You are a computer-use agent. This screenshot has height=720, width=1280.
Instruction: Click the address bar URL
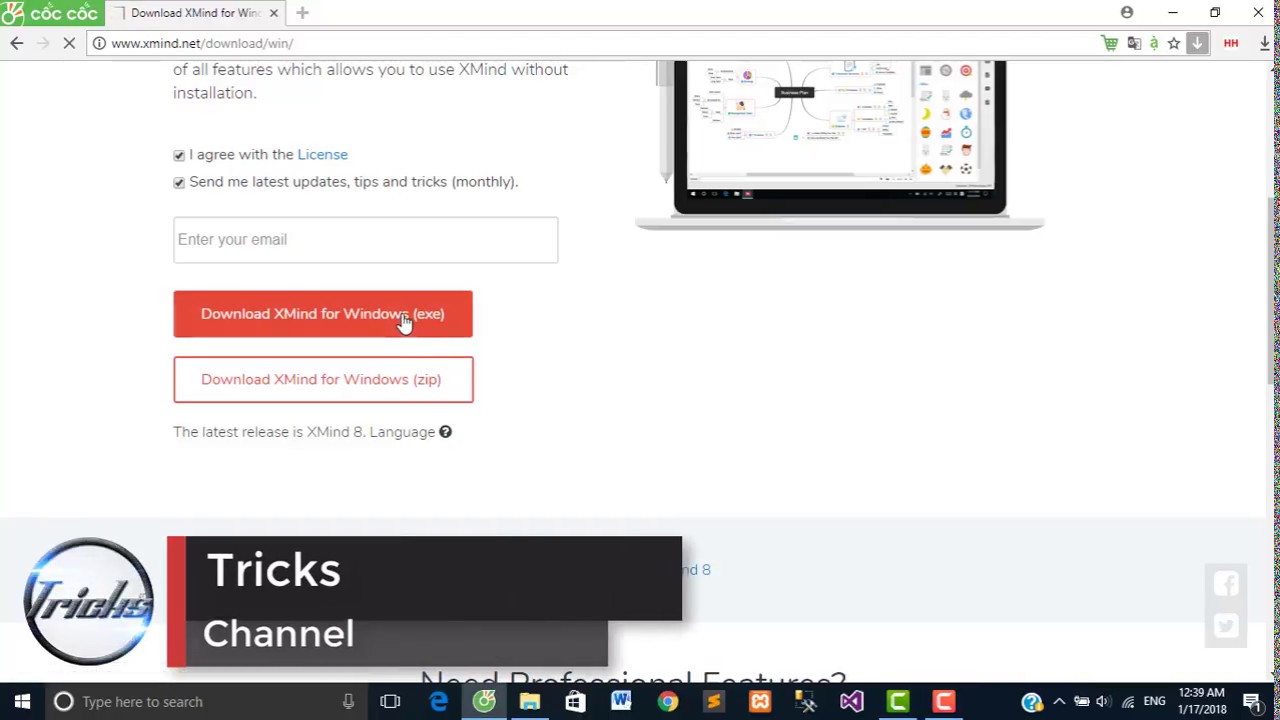pyautogui.click(x=202, y=43)
